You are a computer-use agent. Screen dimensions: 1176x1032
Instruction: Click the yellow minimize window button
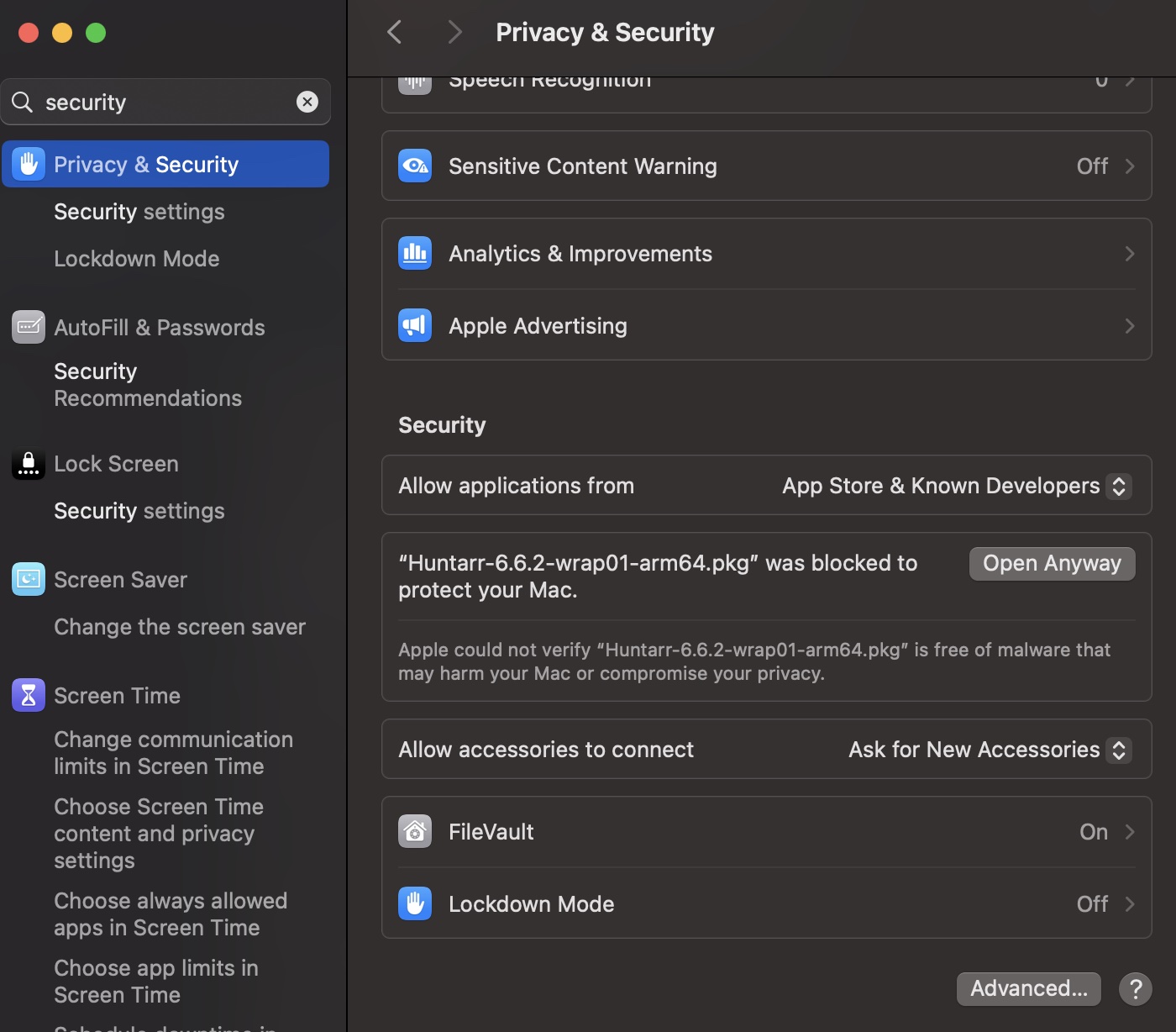[x=62, y=33]
